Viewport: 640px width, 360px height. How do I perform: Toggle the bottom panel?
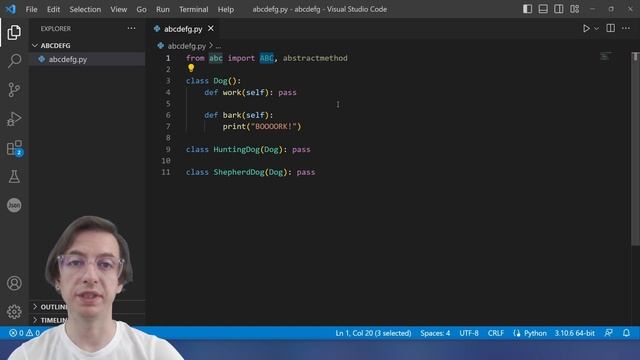click(543, 9)
